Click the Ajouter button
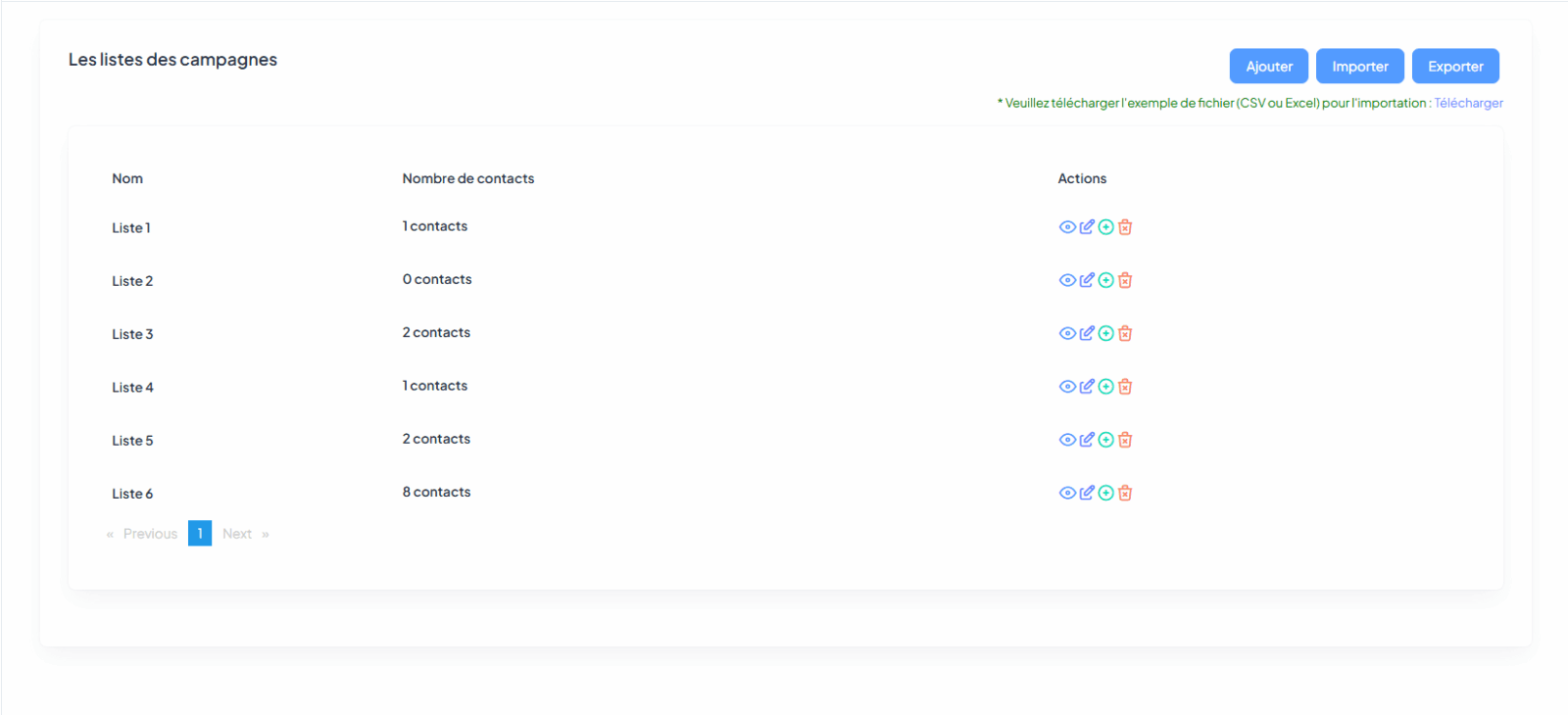 coord(1268,67)
